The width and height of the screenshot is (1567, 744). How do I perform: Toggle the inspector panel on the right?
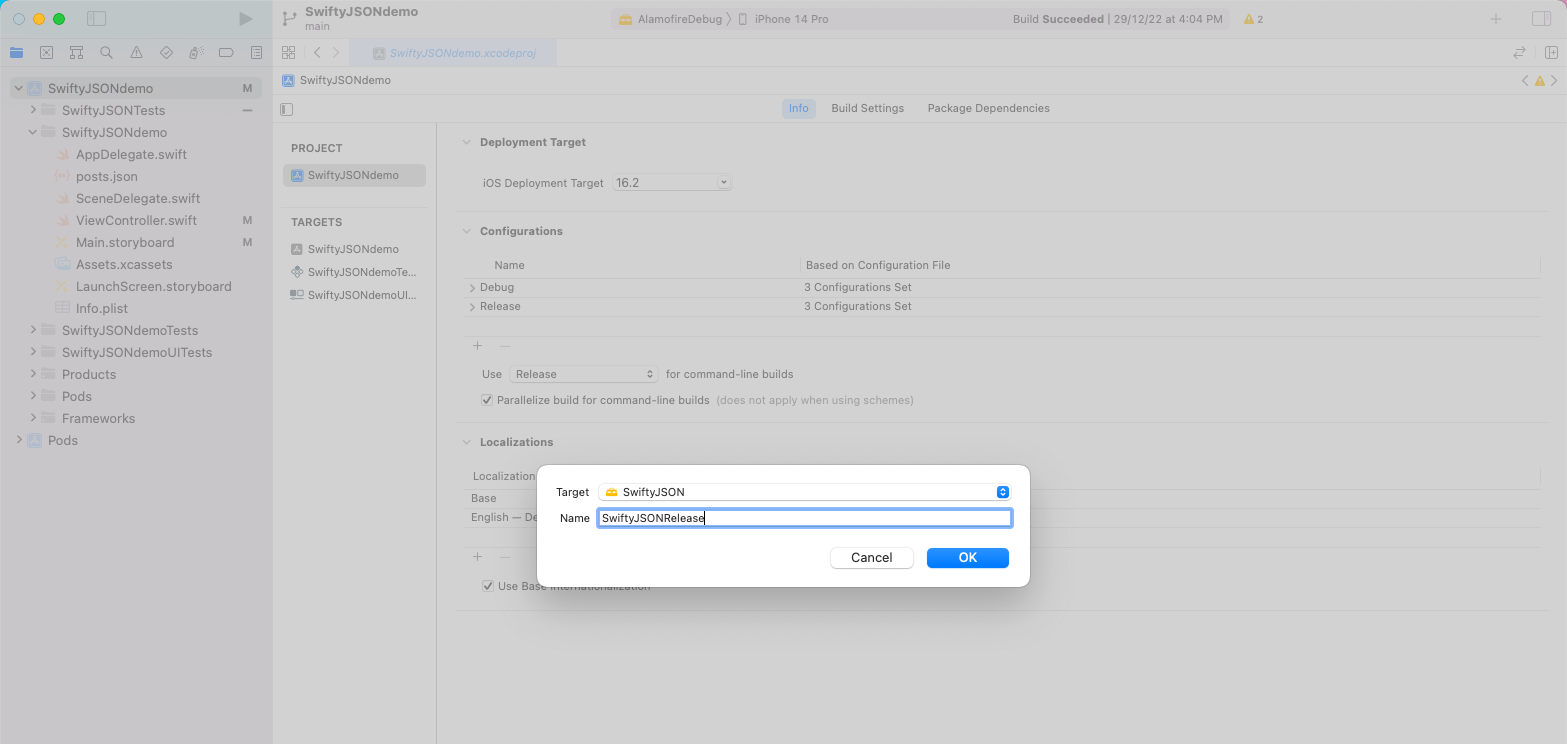(x=1540, y=19)
